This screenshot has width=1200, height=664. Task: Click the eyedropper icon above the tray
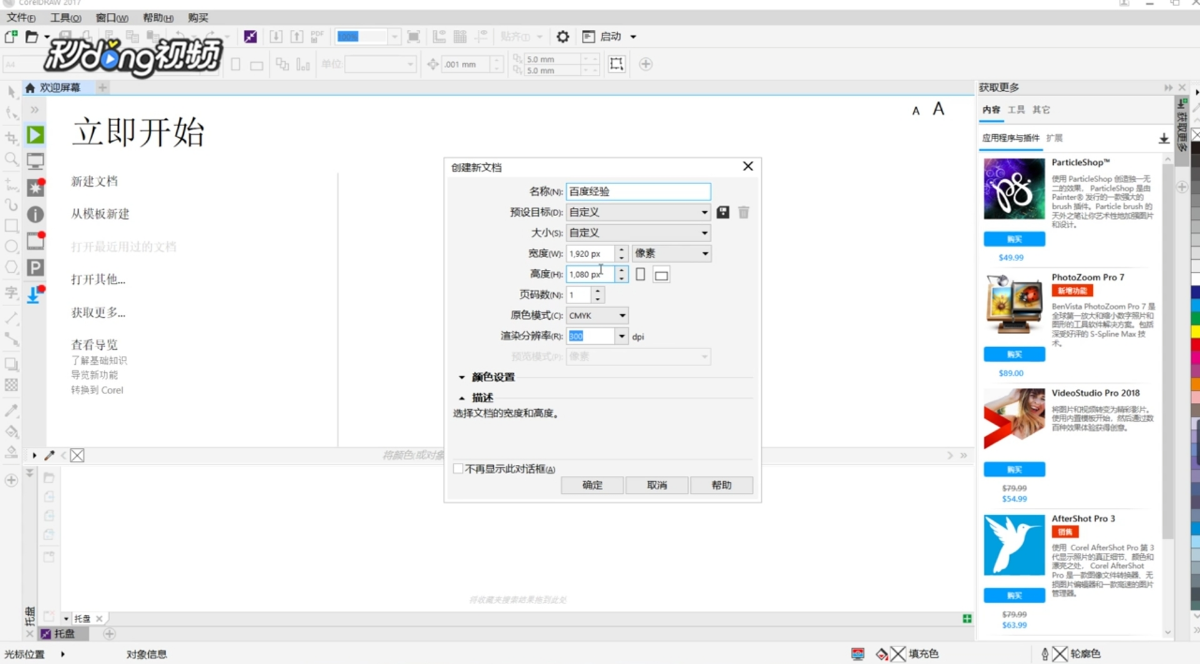pos(49,455)
